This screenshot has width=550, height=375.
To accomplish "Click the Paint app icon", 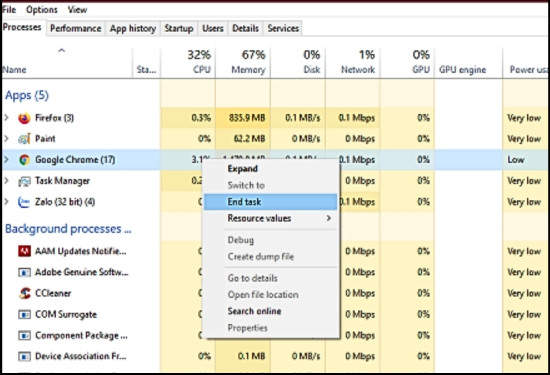I will [x=24, y=139].
